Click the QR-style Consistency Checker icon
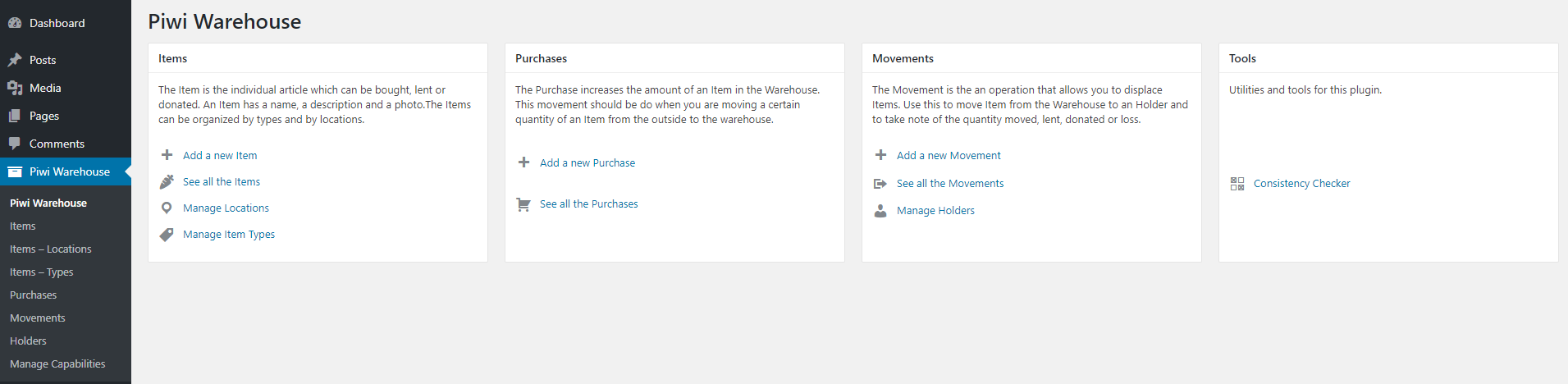This screenshot has width=1568, height=384. (1237, 184)
